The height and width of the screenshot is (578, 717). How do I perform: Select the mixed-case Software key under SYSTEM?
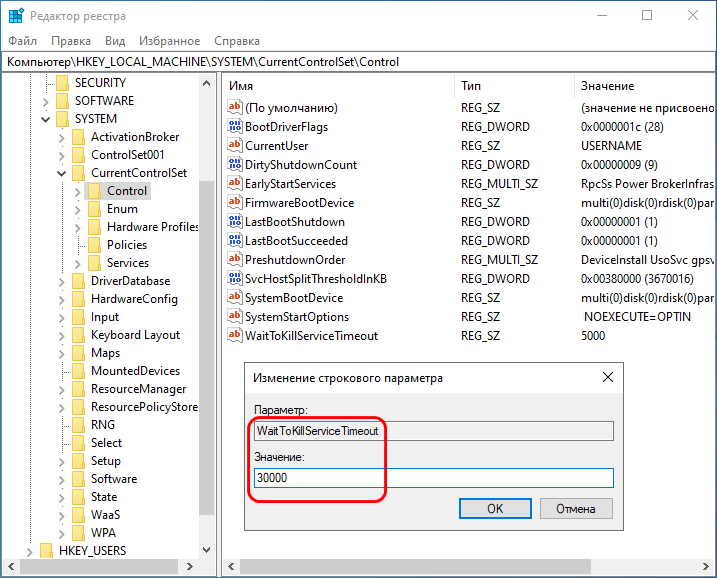(114, 479)
